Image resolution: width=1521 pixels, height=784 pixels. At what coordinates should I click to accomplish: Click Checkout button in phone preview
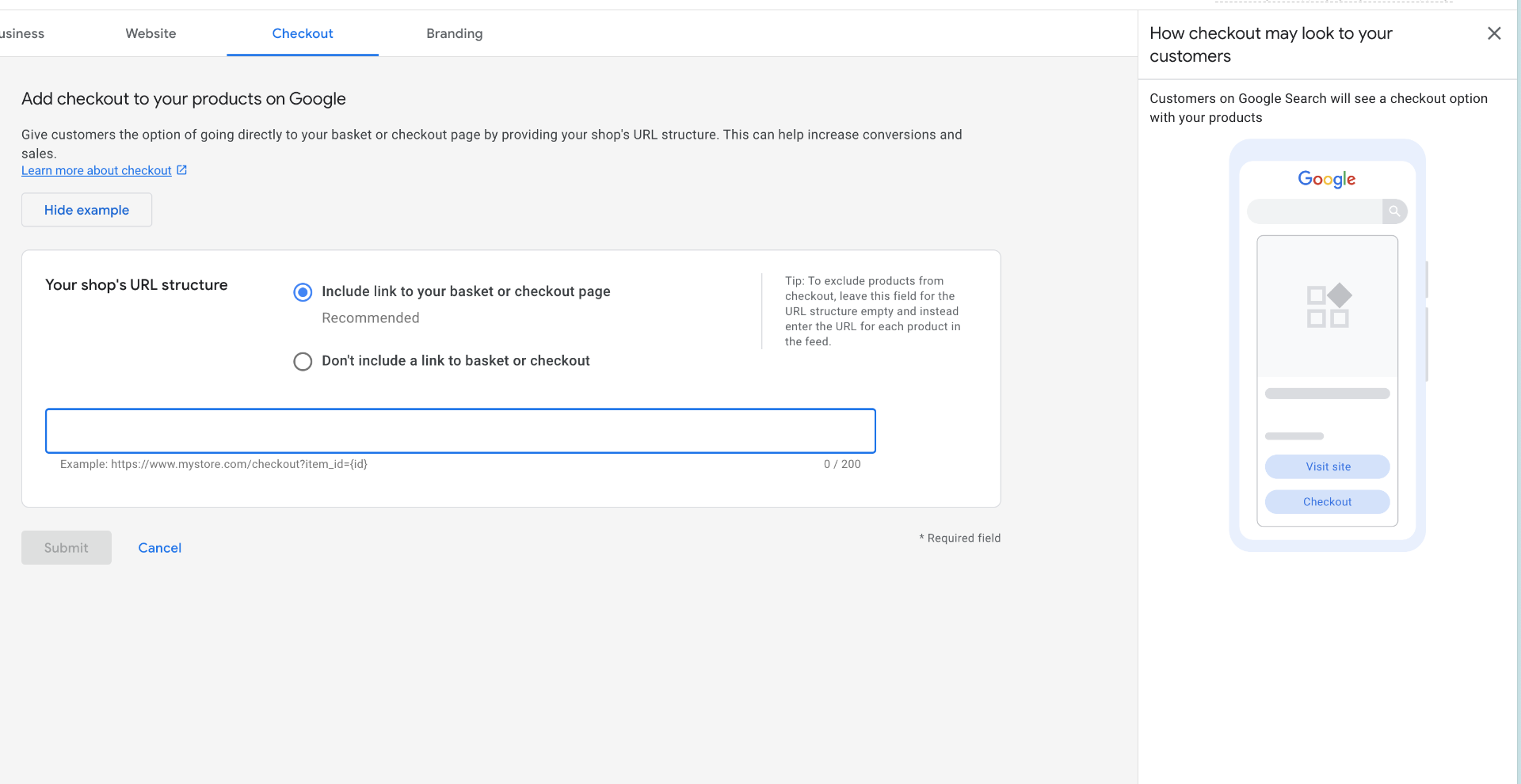[1328, 502]
